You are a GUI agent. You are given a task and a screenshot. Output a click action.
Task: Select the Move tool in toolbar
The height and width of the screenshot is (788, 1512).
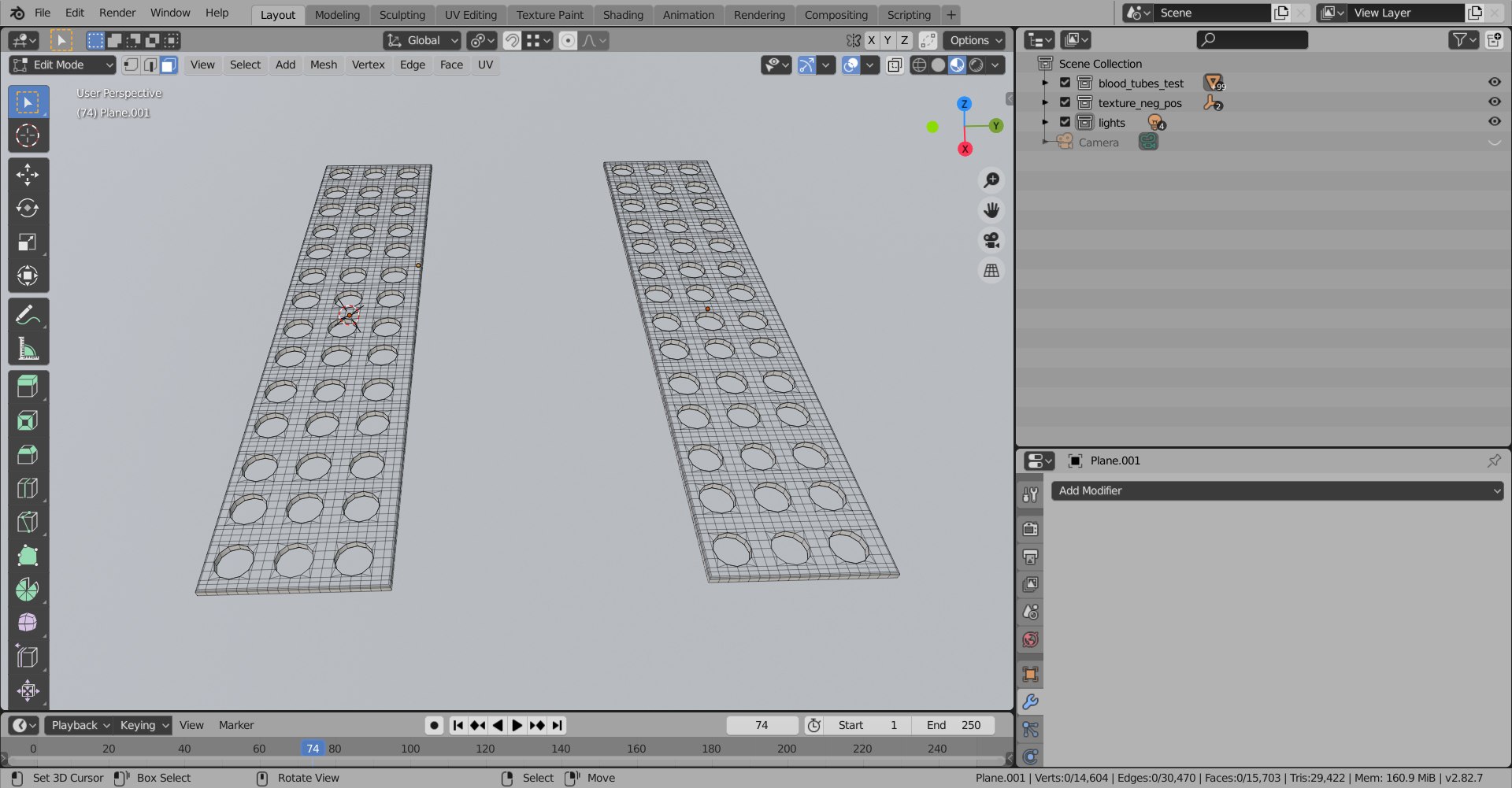click(x=28, y=175)
